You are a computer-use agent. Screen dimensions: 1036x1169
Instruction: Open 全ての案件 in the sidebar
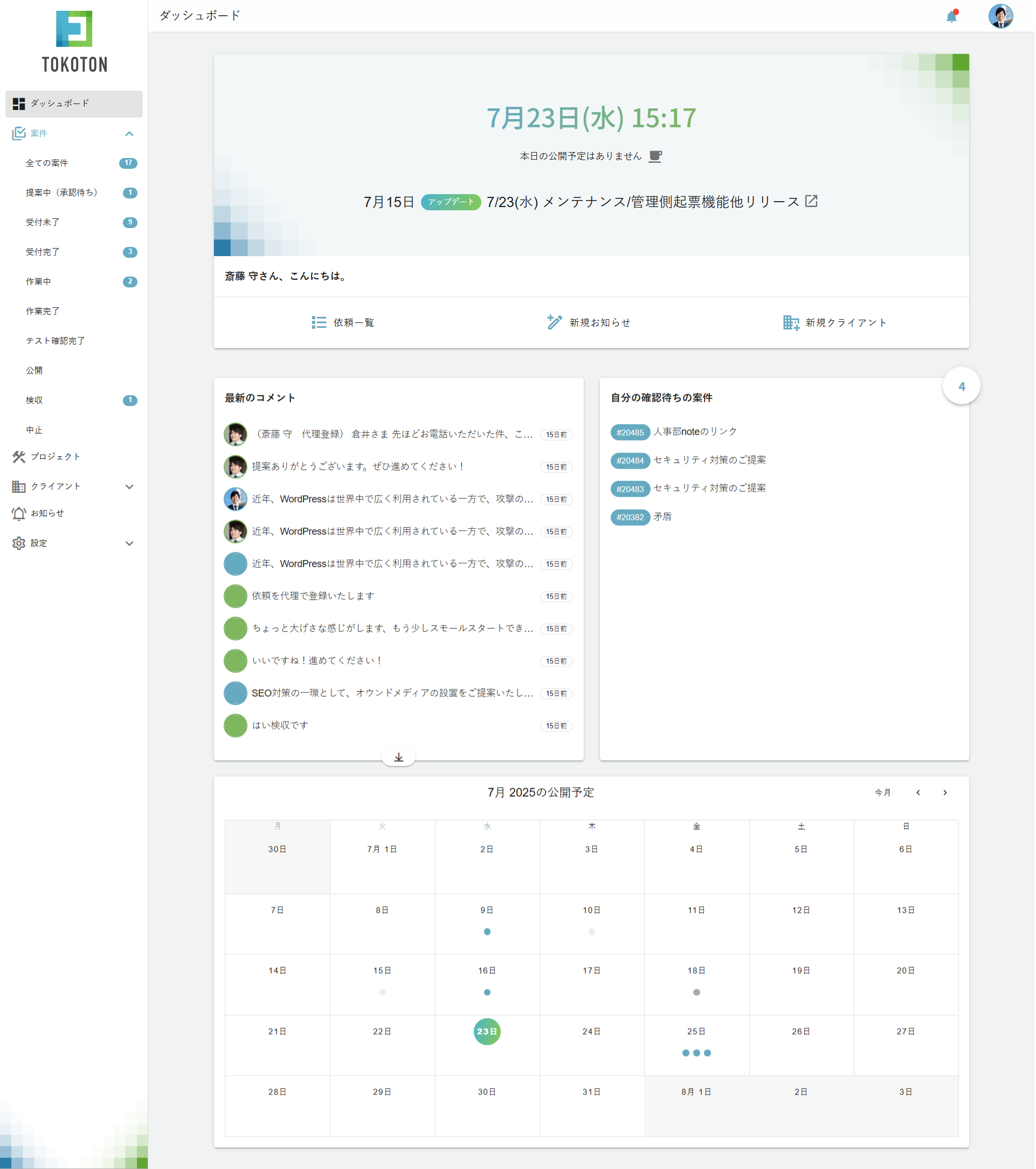(x=47, y=163)
